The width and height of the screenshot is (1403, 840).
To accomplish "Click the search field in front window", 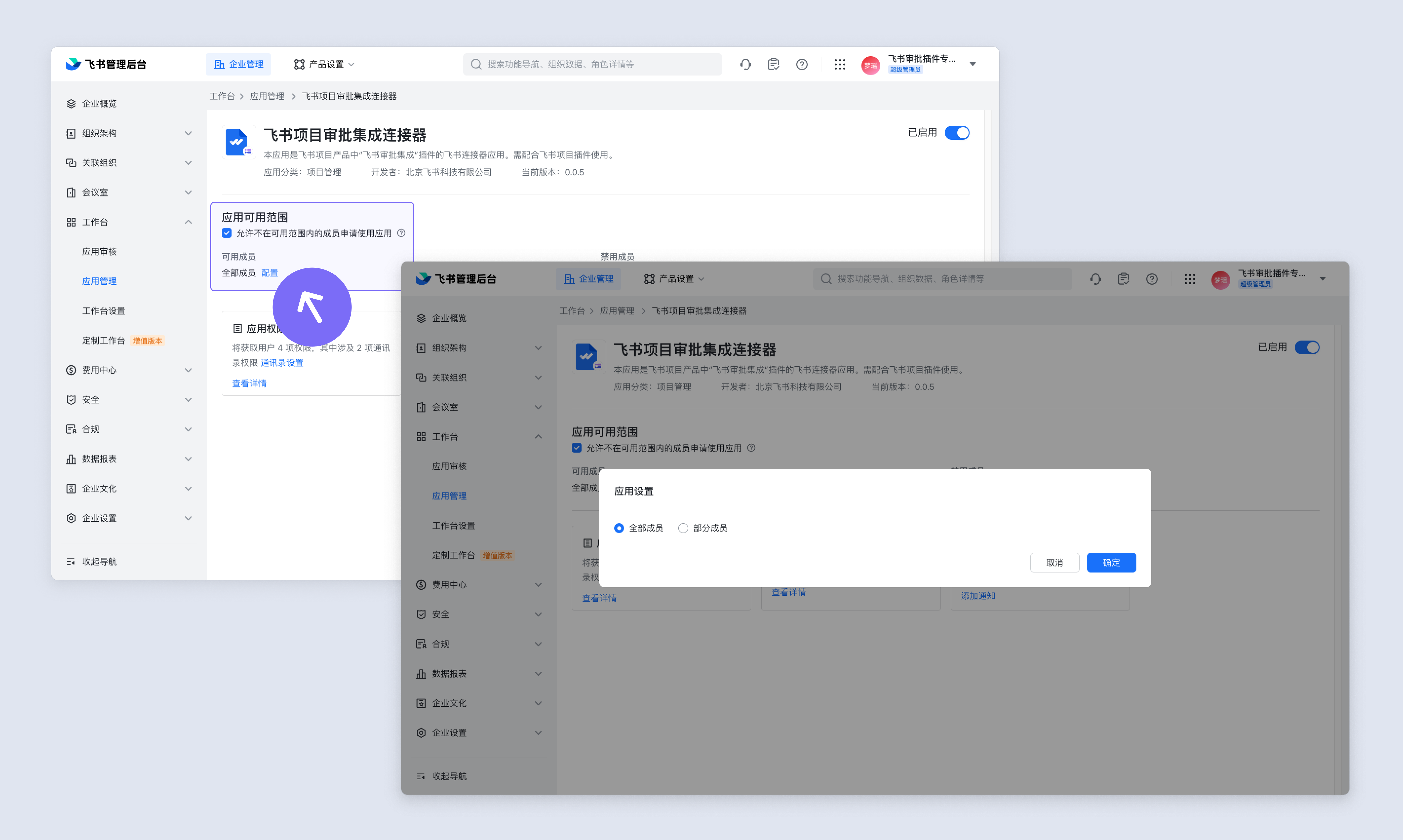I will tap(942, 279).
